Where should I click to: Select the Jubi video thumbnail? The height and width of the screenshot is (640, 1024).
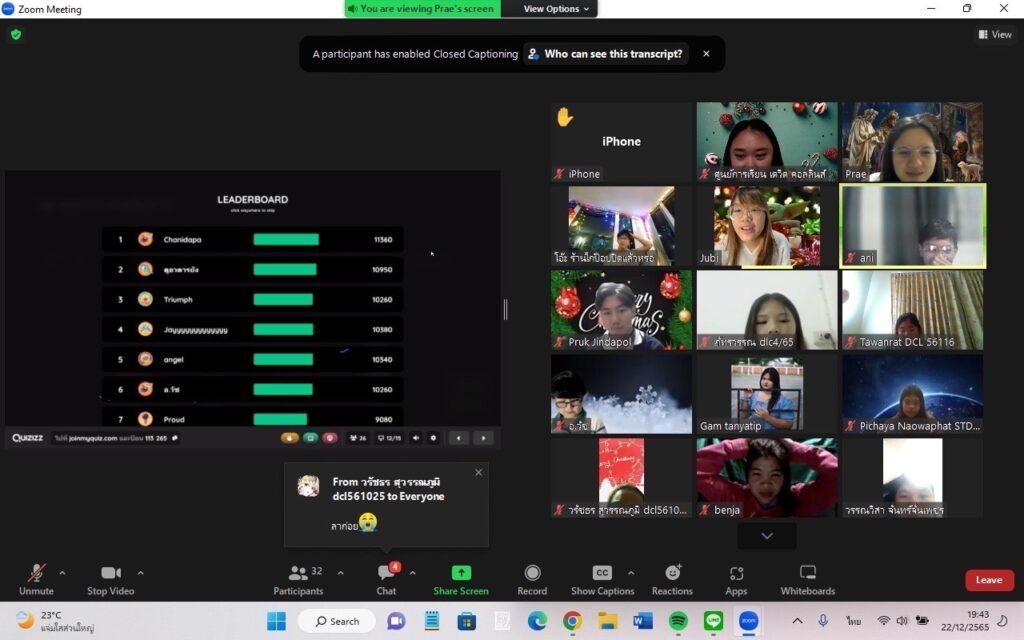coord(767,226)
